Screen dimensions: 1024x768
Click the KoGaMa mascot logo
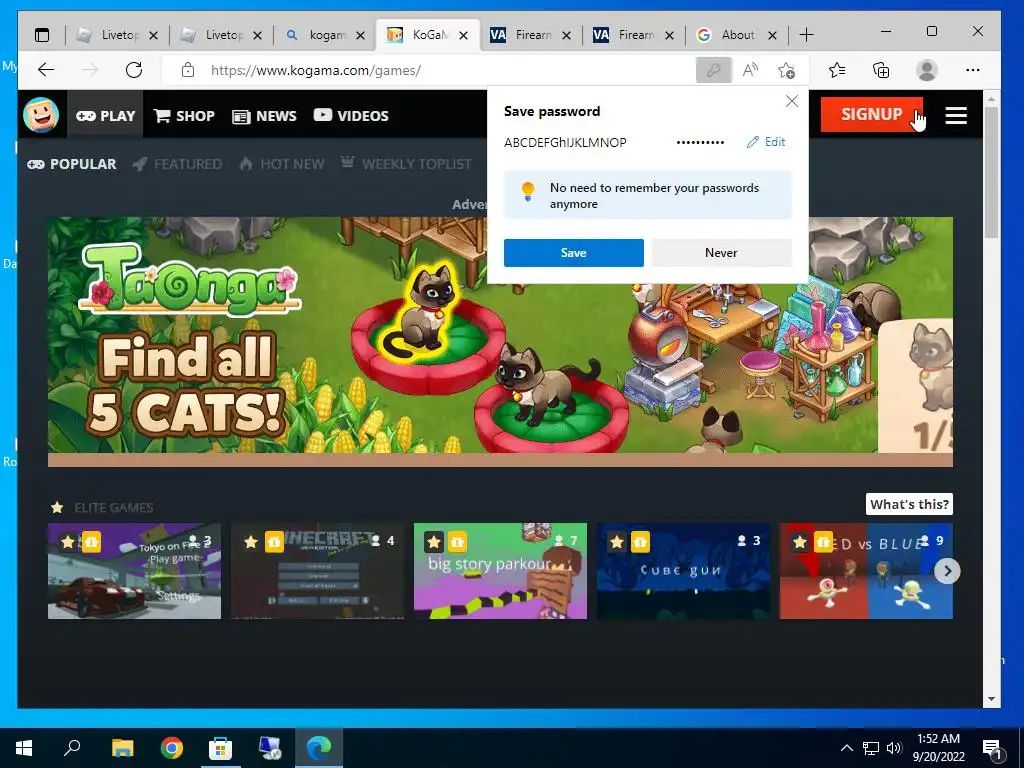coord(41,114)
